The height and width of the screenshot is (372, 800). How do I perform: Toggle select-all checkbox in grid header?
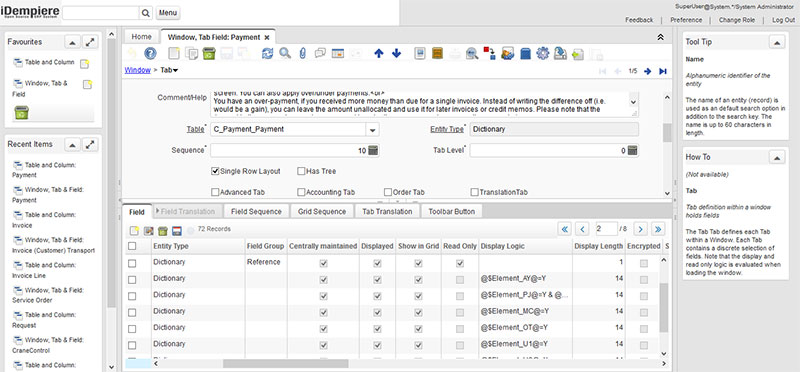pos(132,246)
